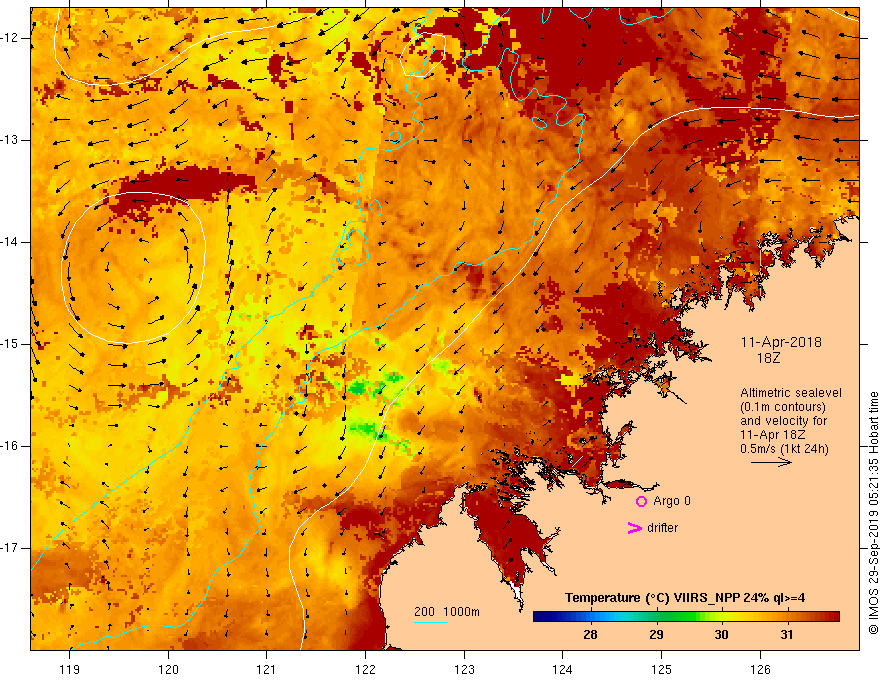Click the "drifter" legend label
Viewport: 880px width, 680px height.
point(662,528)
